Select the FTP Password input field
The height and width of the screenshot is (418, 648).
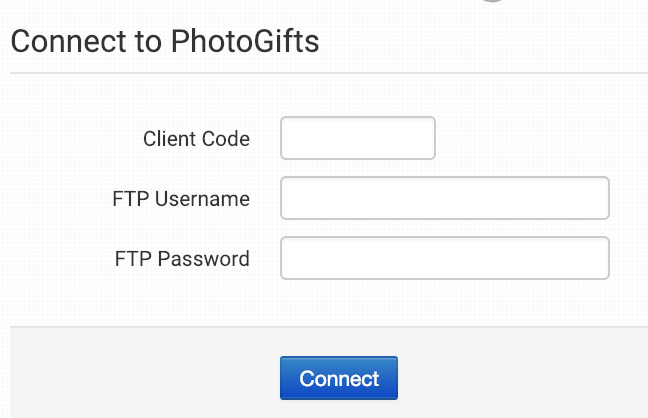(444, 258)
